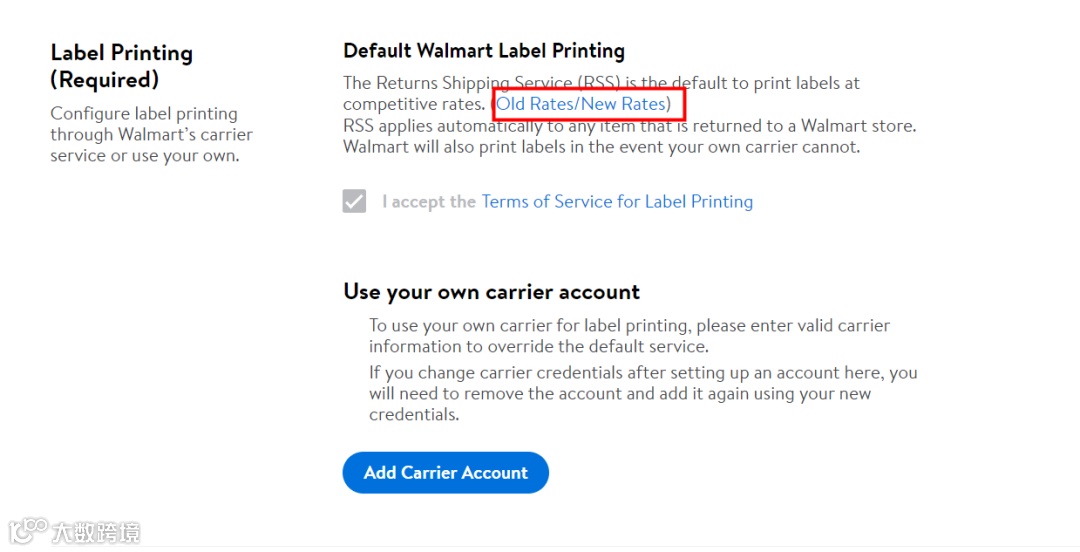
Task: Click the "override the default service" text line
Action: tap(540, 347)
